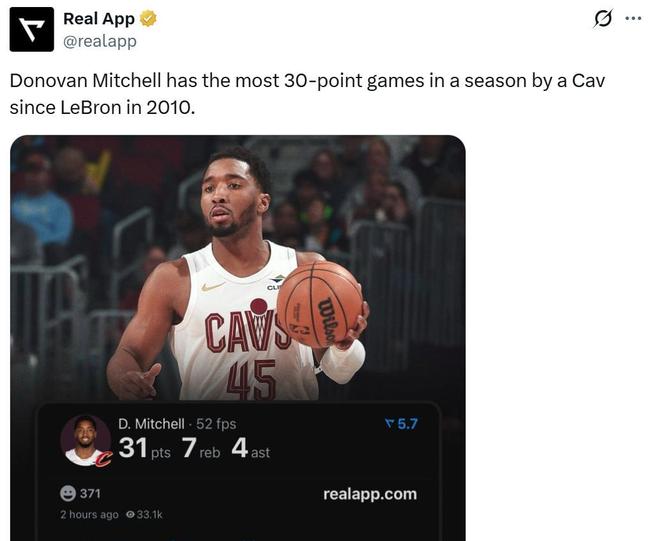Click the realapp.com link in card
Screen dimensions: 660x541
tap(370, 494)
